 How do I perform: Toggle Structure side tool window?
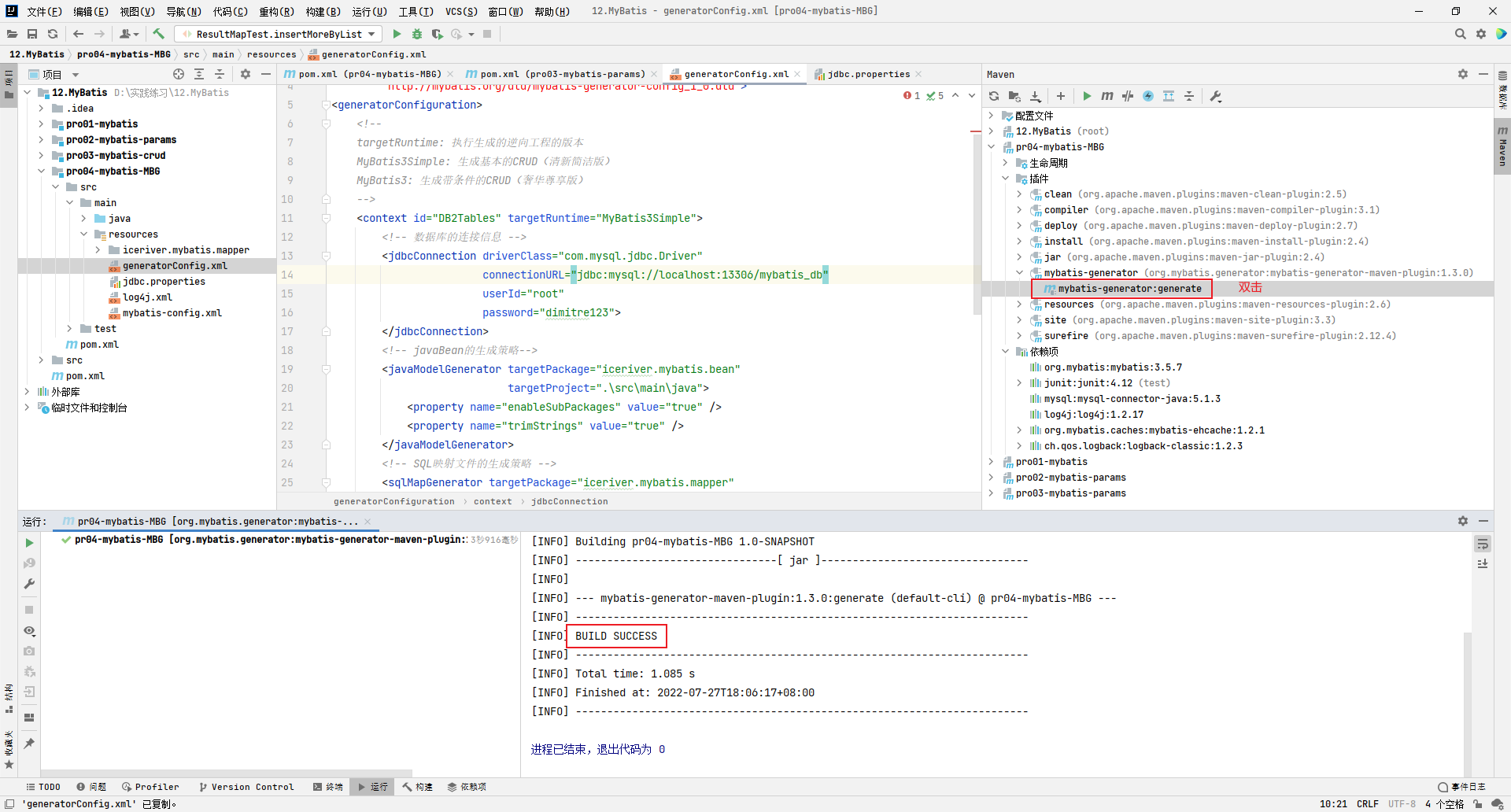click(9, 699)
